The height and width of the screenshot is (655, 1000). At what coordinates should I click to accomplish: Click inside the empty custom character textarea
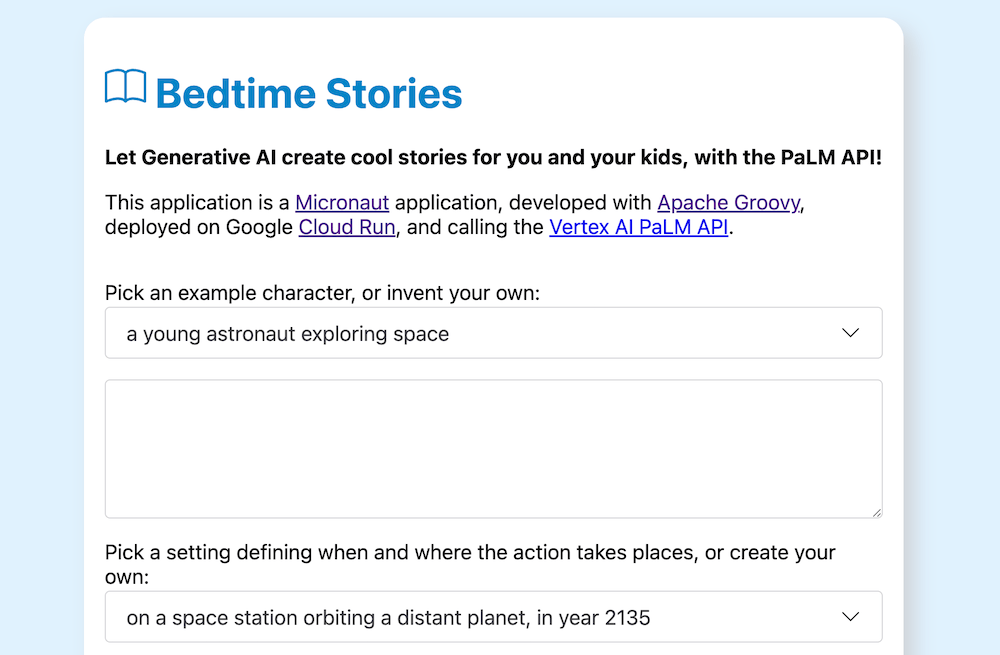494,448
